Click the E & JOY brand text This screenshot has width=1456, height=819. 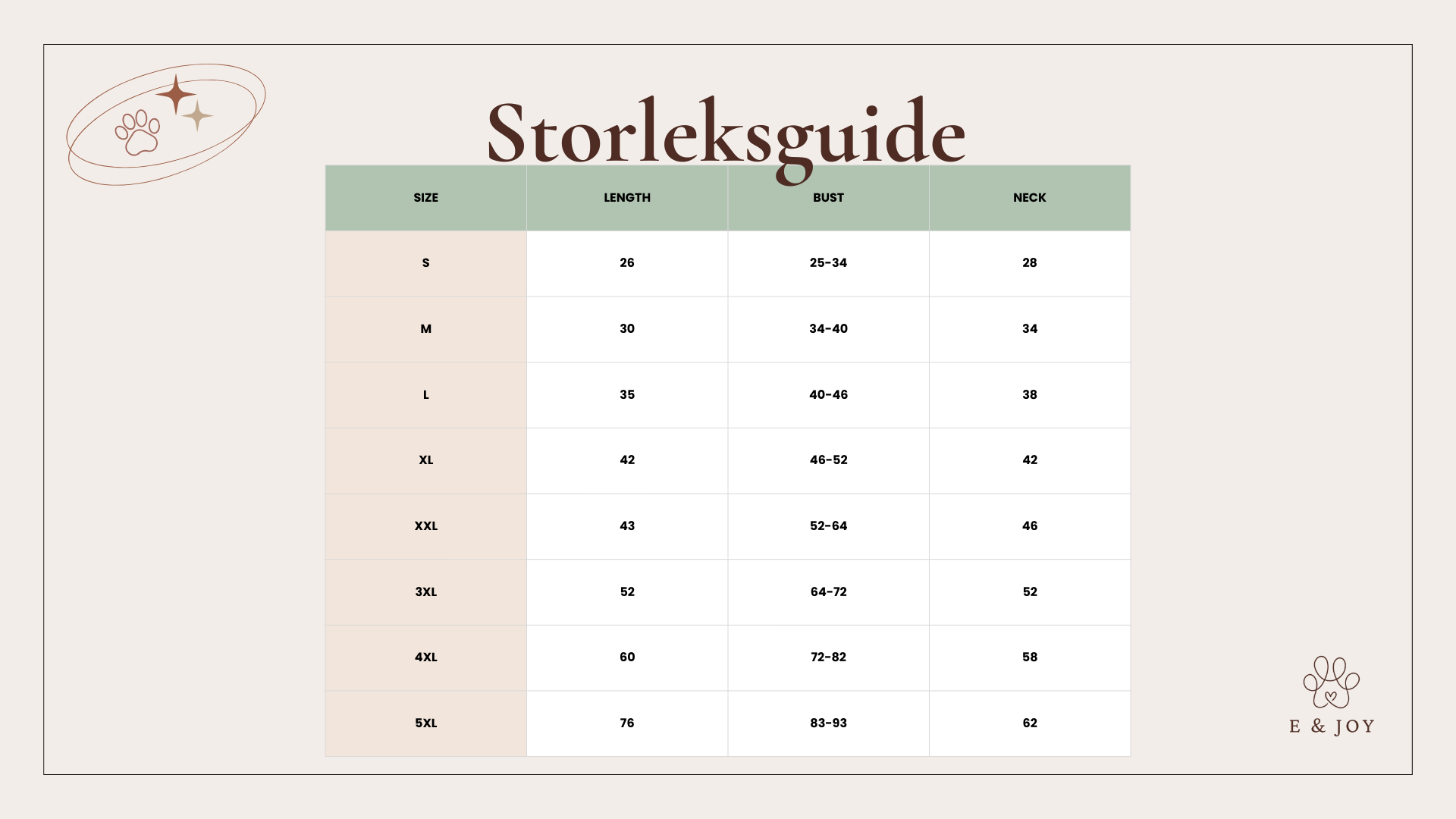coord(1332,726)
